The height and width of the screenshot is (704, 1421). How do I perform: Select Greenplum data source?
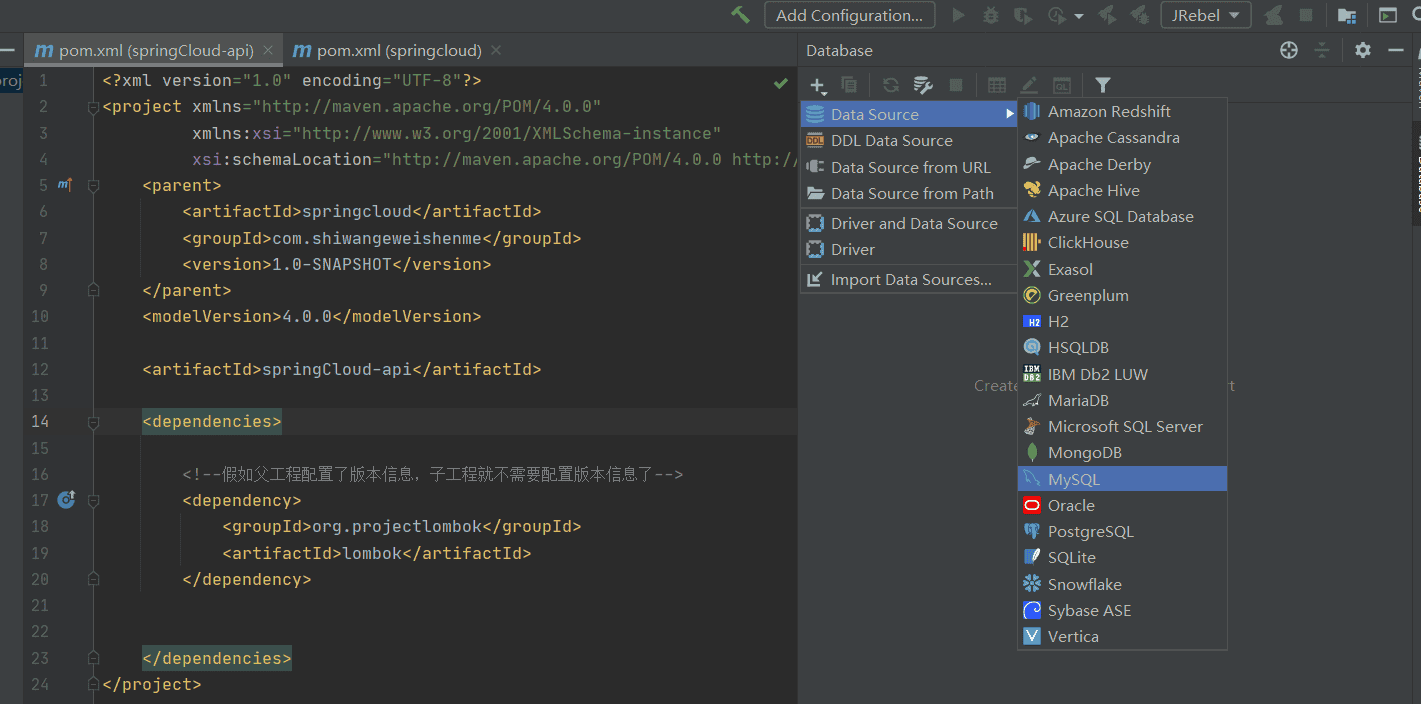click(x=1122, y=295)
